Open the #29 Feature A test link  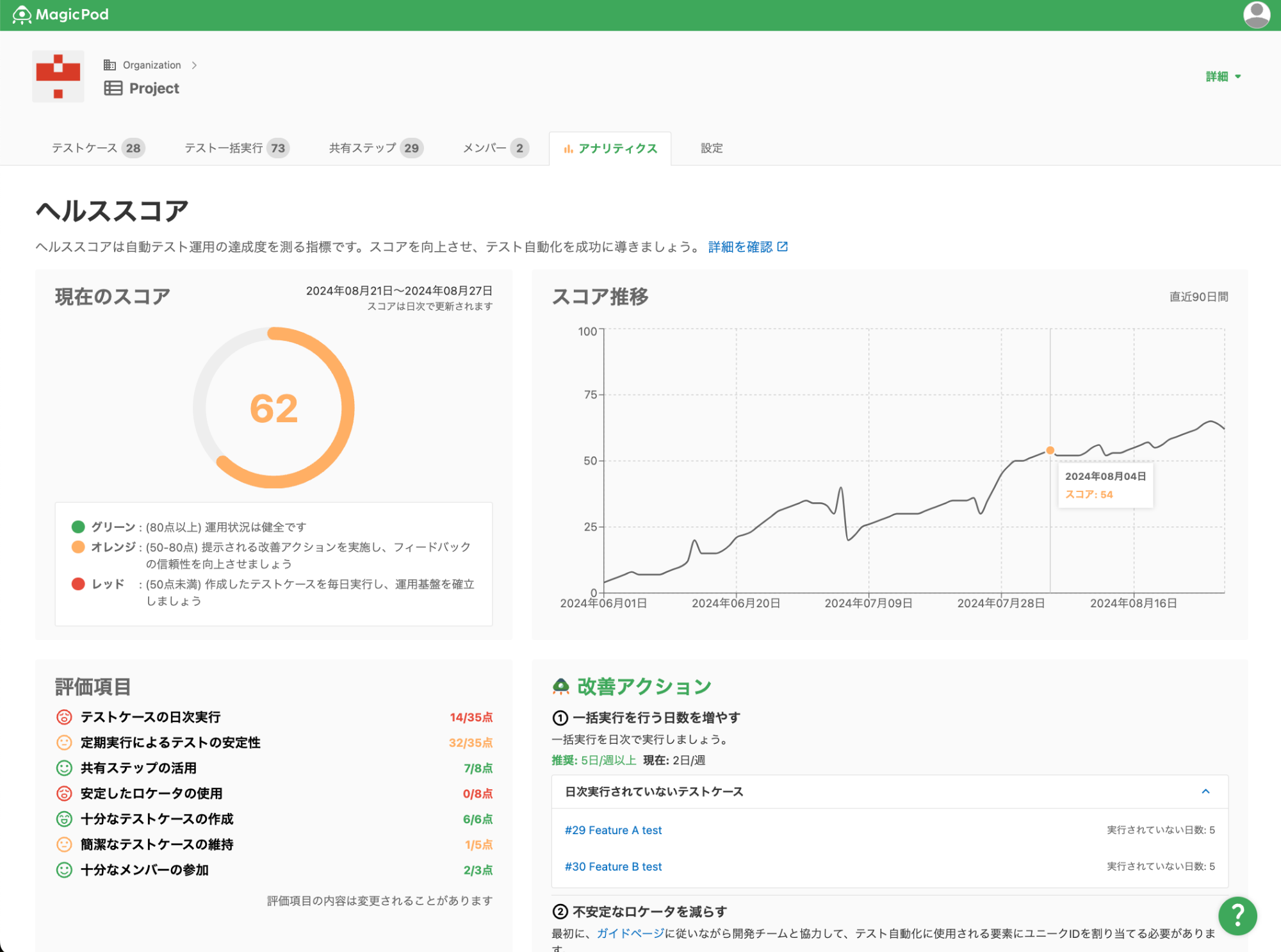(x=612, y=830)
